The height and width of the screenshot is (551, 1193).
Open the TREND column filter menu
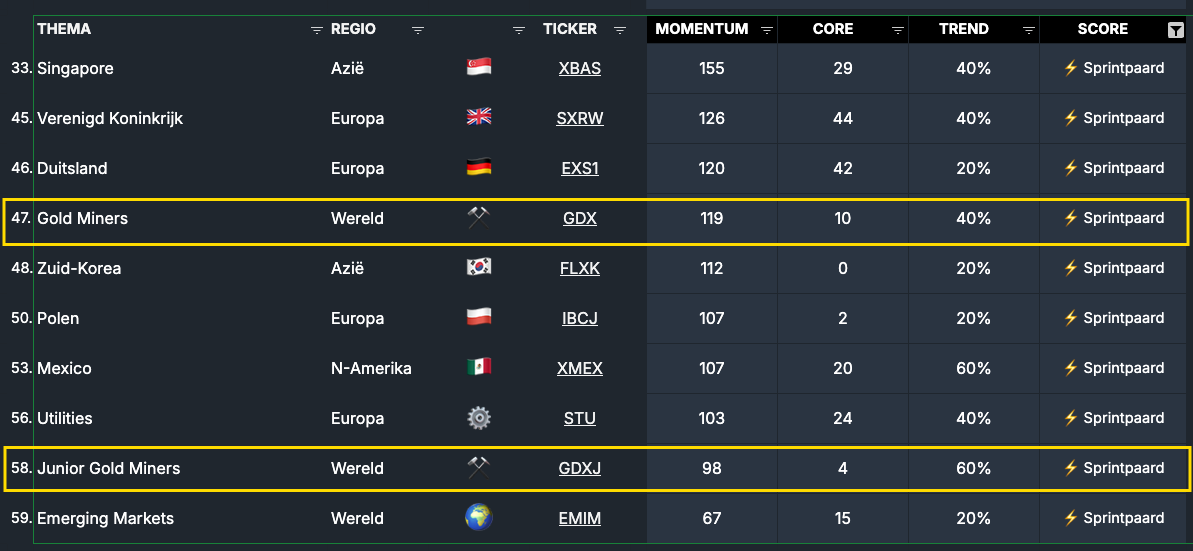pyautogui.click(x=1028, y=30)
